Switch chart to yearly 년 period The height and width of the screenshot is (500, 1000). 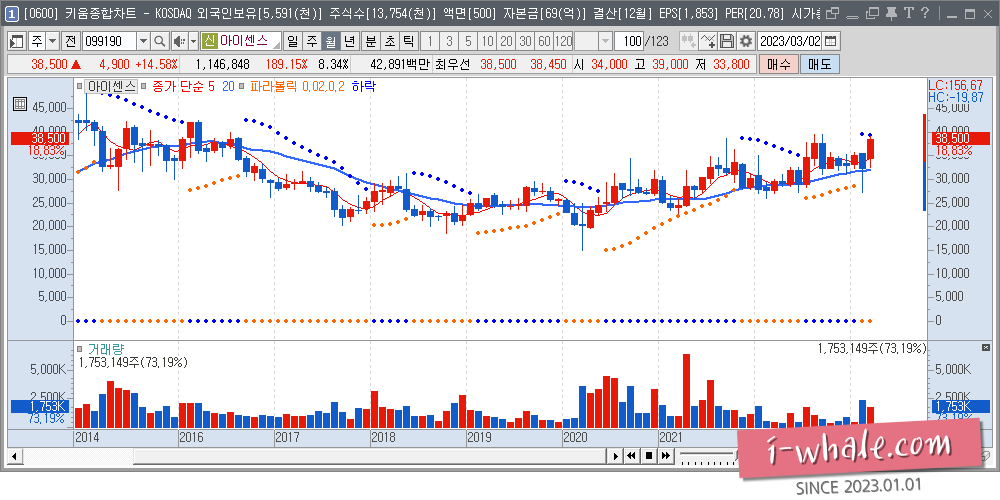[x=349, y=41]
